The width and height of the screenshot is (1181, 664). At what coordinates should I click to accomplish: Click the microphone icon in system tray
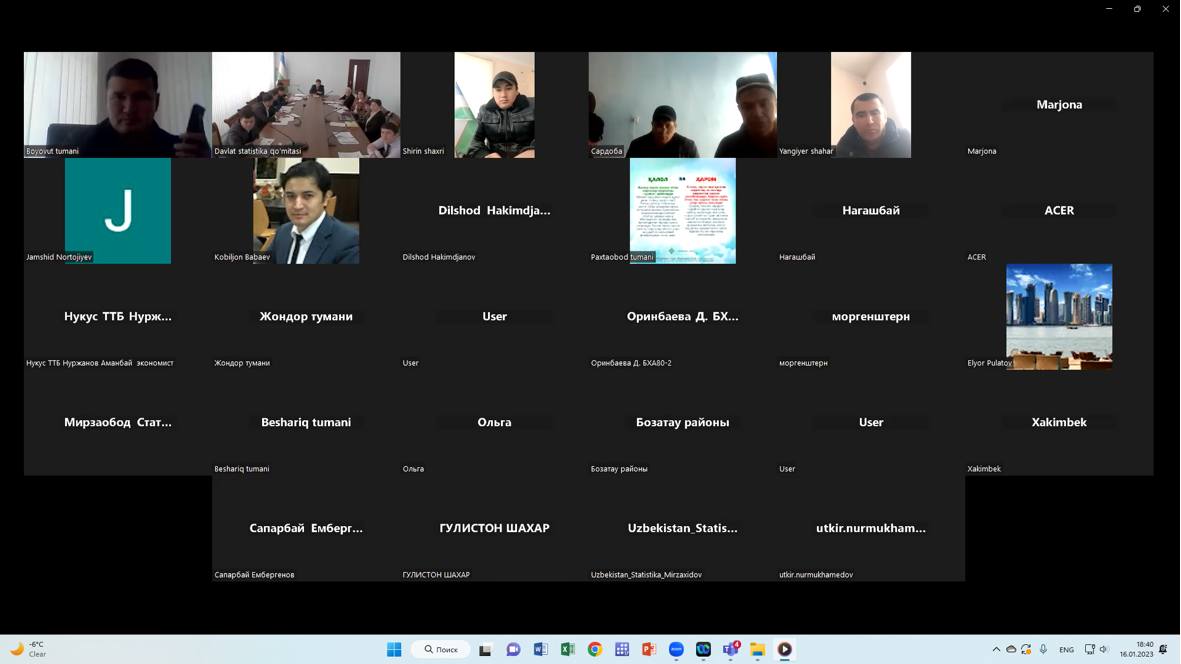tap(1043, 649)
